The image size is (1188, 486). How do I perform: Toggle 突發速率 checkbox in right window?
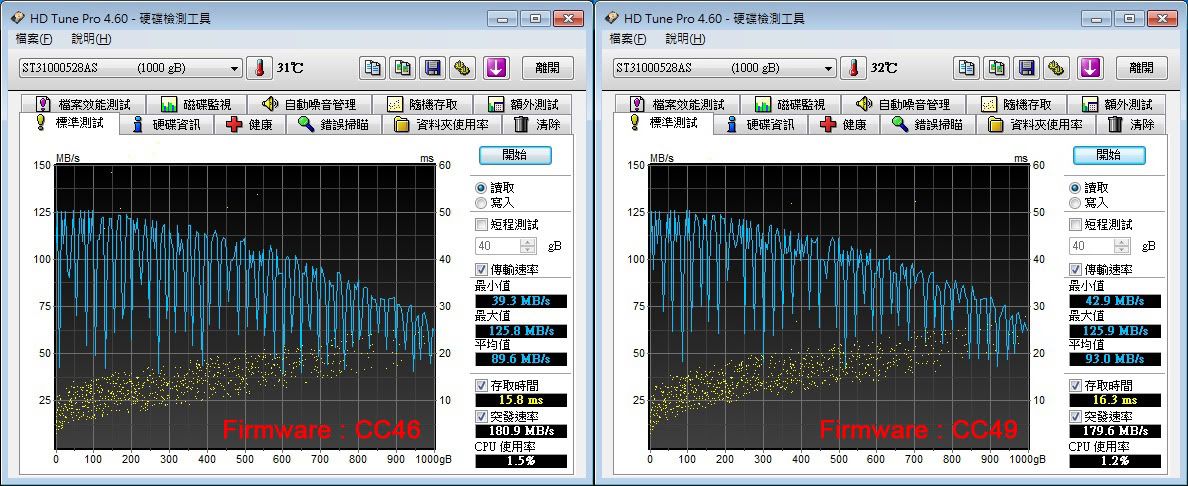point(1075,416)
